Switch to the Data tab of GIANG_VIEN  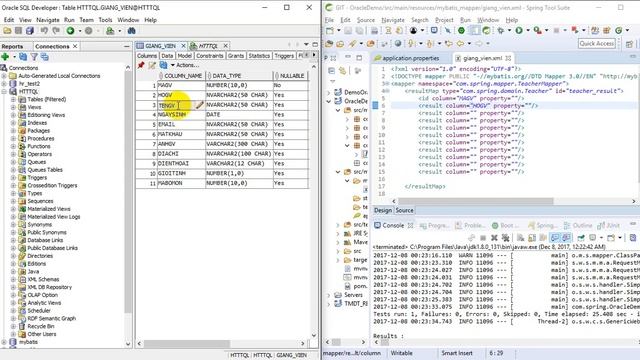[x=167, y=56]
